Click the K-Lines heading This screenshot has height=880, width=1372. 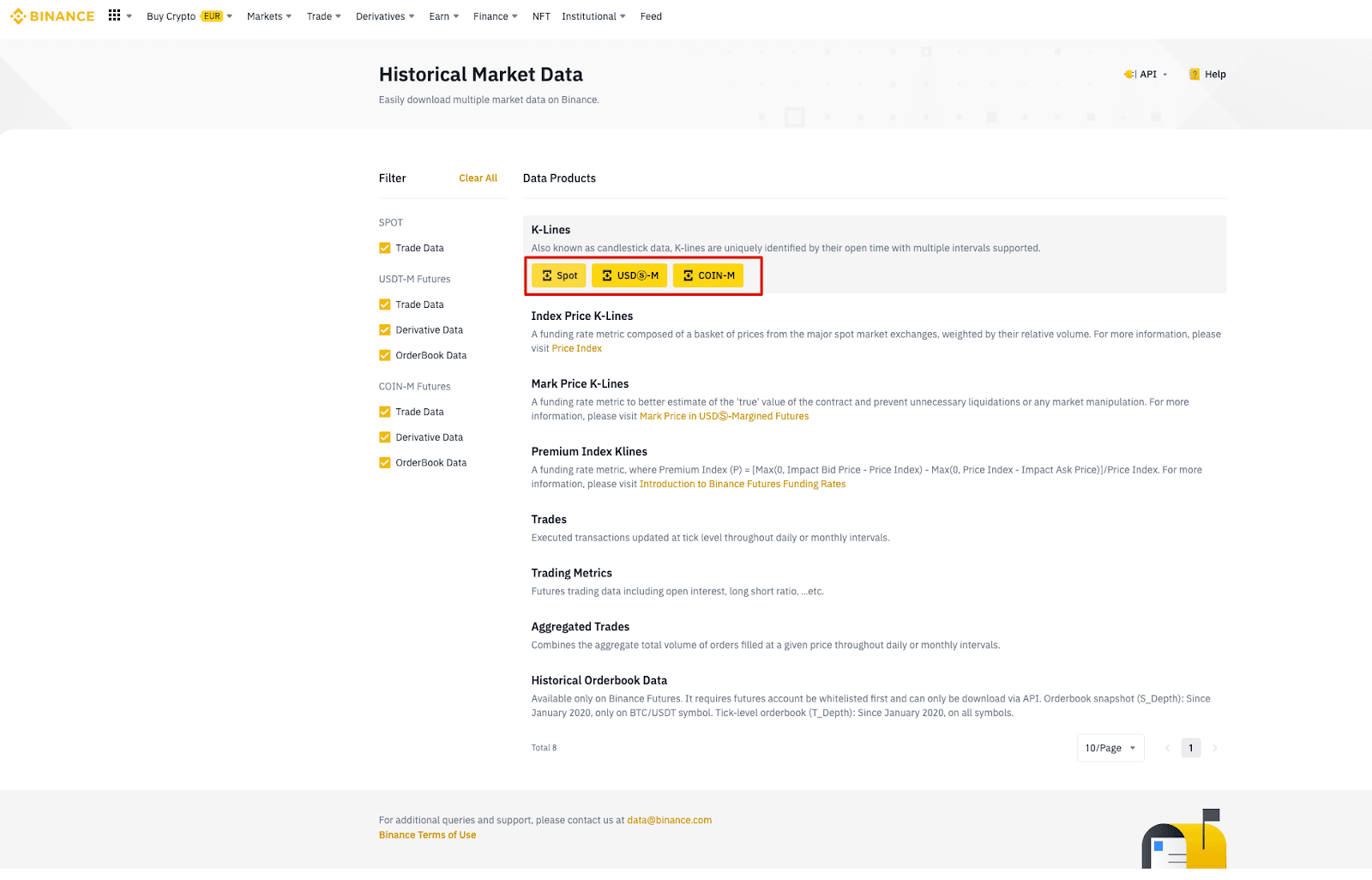point(551,230)
